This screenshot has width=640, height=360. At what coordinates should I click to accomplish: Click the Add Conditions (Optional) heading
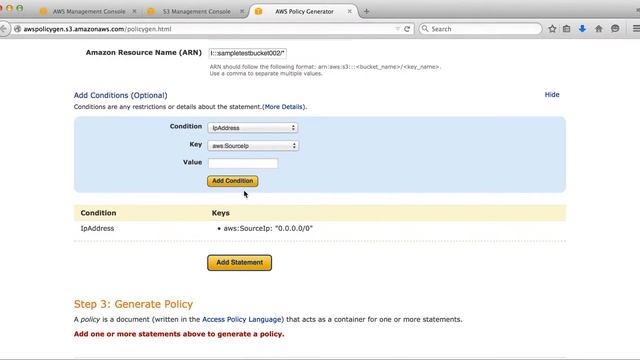120,95
